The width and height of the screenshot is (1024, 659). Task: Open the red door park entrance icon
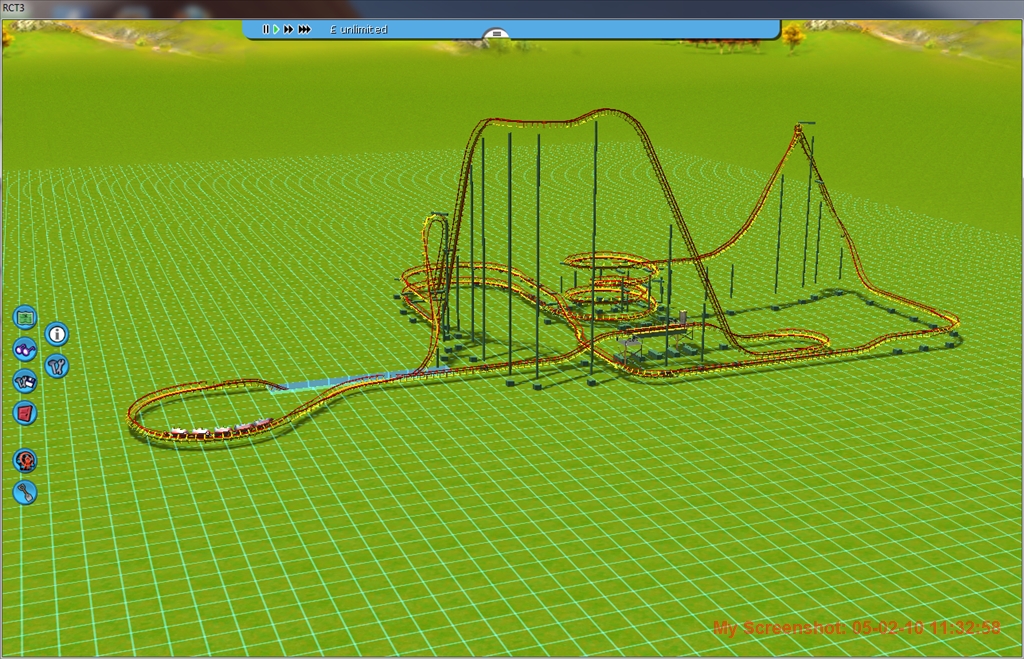point(25,413)
